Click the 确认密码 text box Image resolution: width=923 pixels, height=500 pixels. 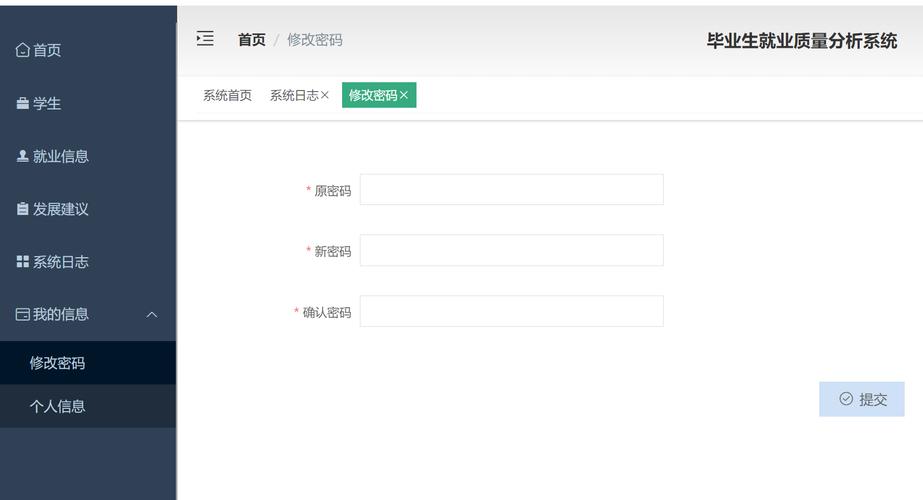point(511,311)
